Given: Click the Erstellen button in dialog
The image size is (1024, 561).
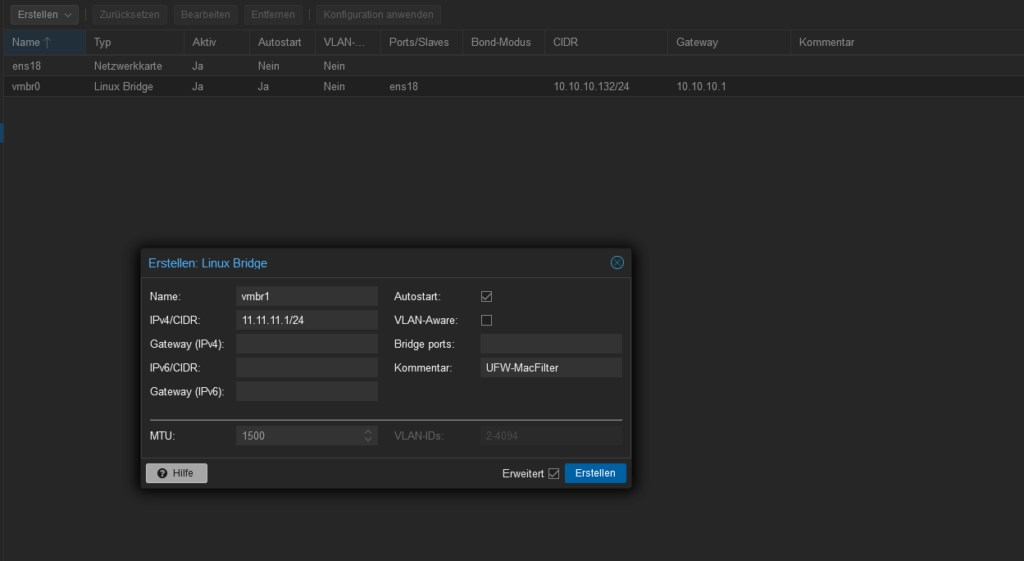Looking at the screenshot, I should point(595,473).
